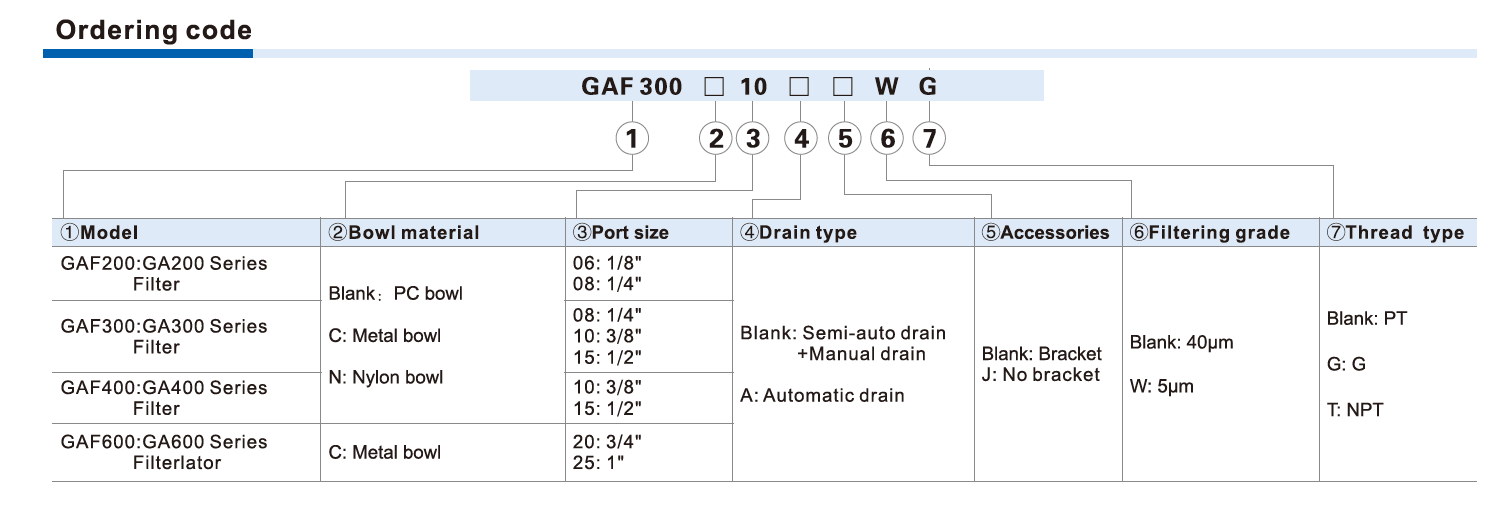Select the Bowl material column header

(x=404, y=233)
